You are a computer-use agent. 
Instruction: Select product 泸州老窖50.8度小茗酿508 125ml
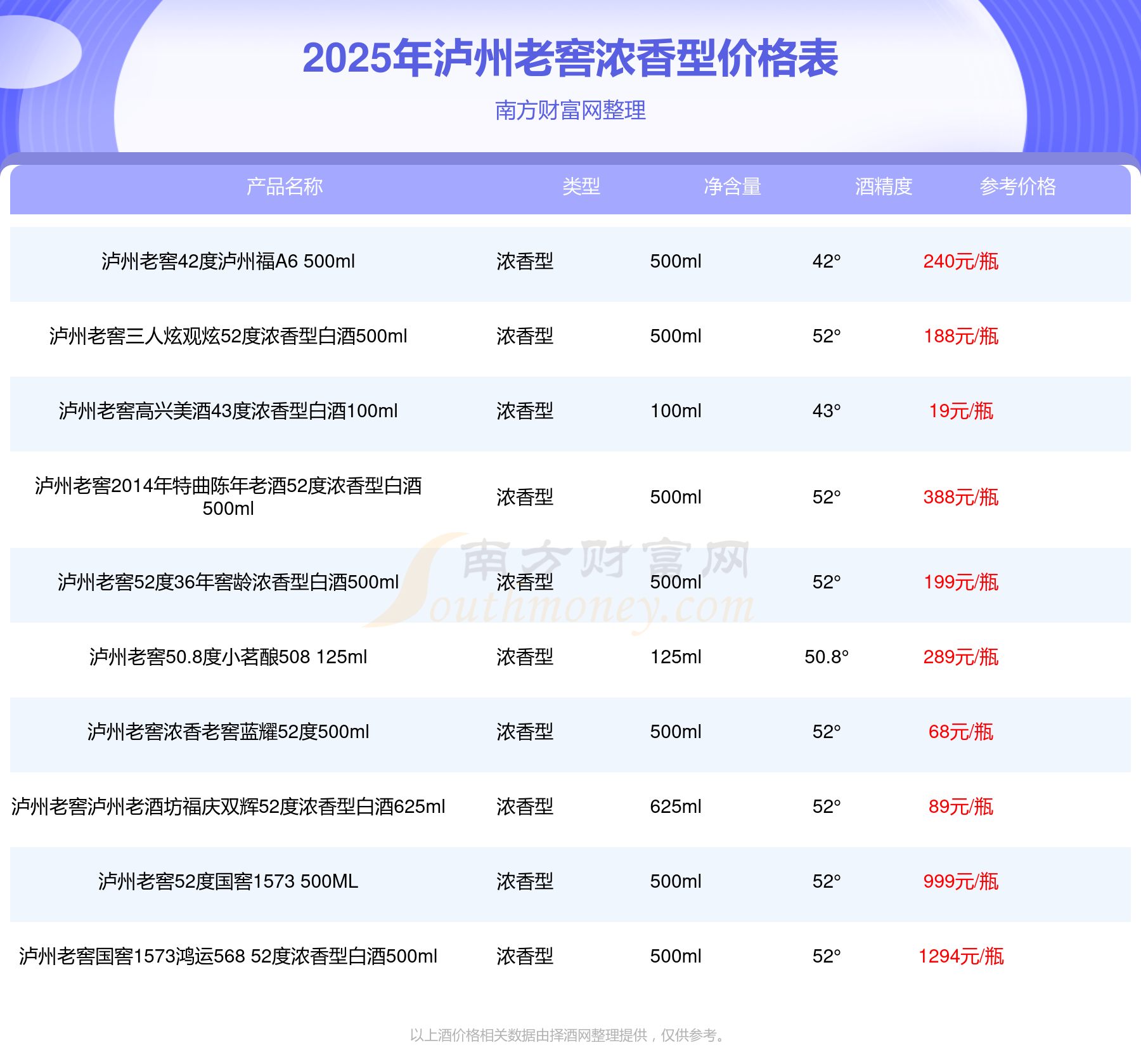click(x=228, y=657)
